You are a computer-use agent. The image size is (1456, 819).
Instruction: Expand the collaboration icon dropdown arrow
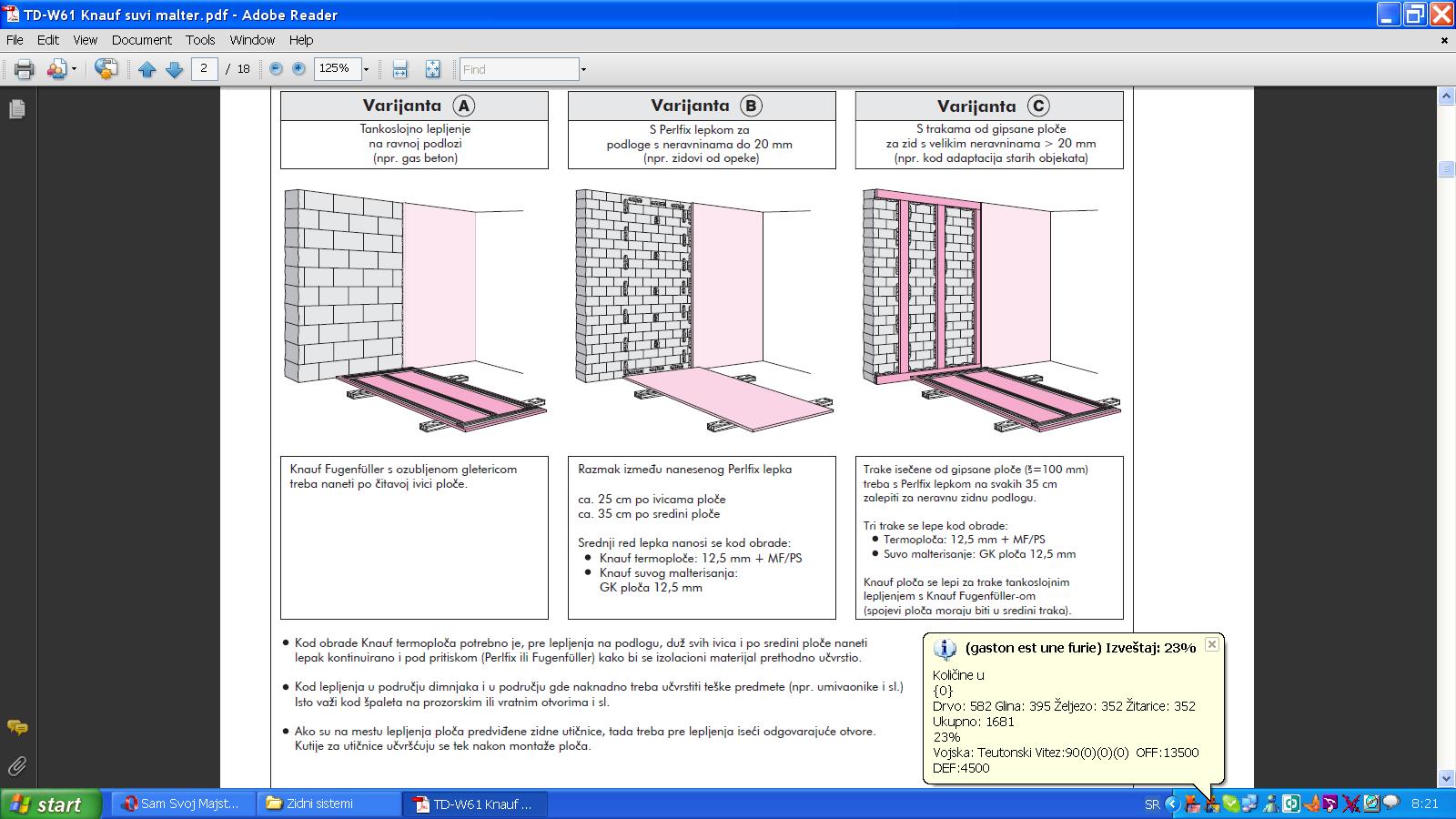[x=74, y=69]
